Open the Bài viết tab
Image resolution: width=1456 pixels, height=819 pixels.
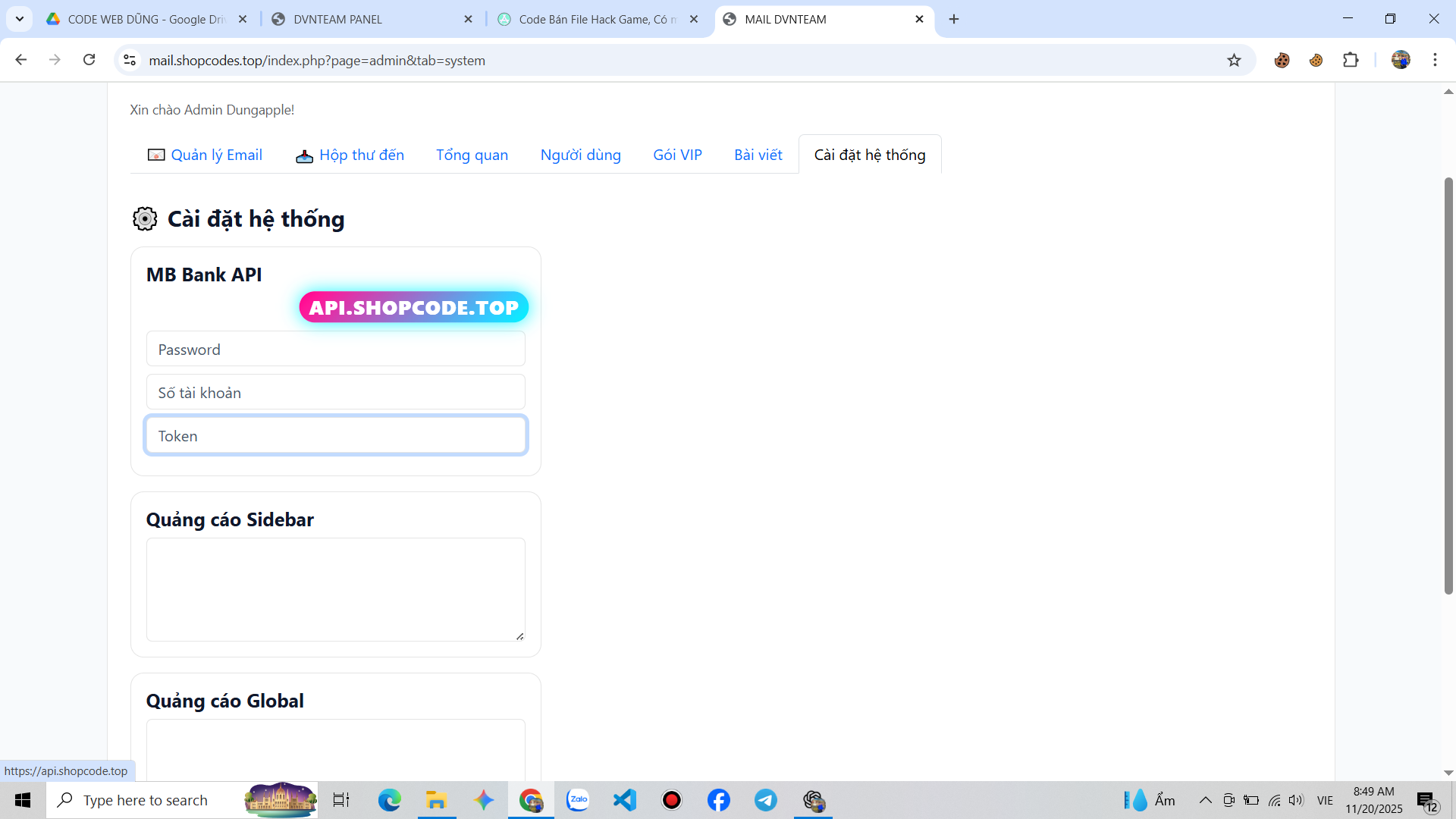[758, 155]
